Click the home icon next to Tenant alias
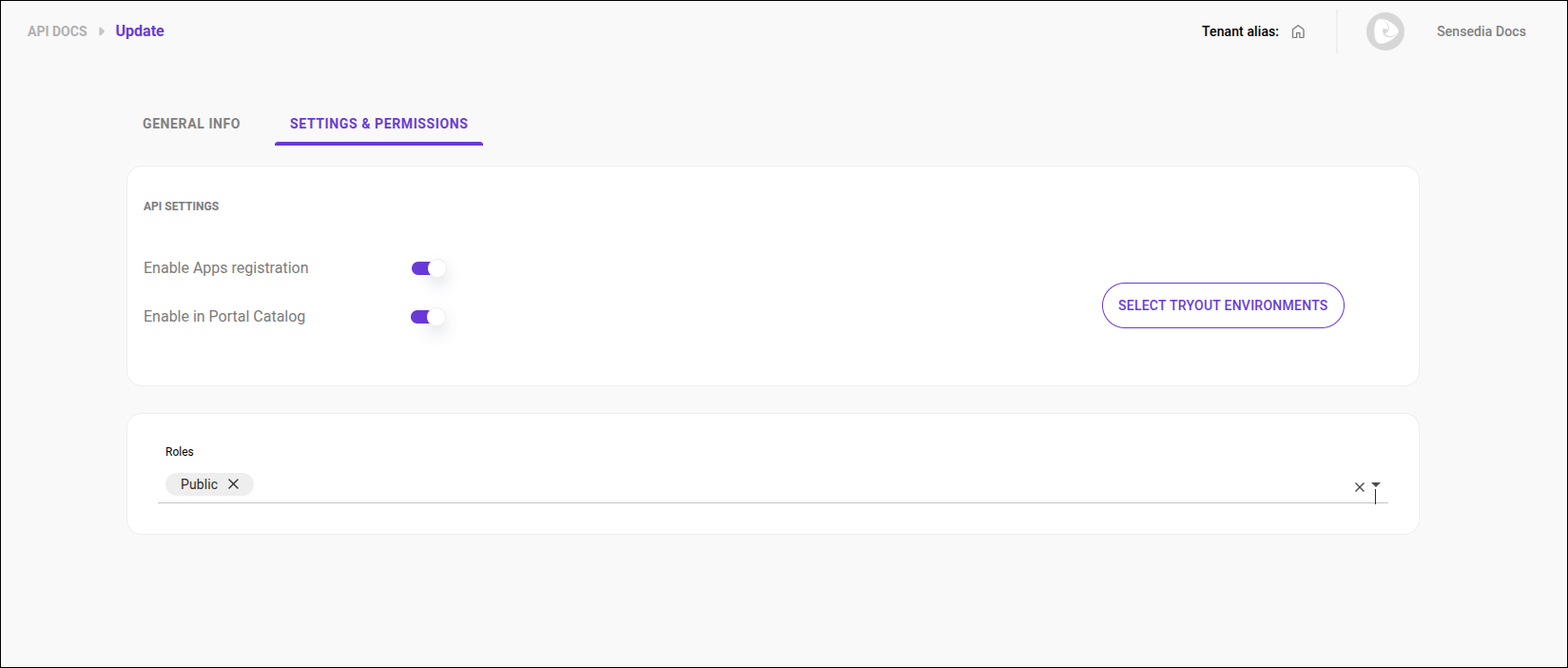The image size is (1568, 668). click(x=1298, y=30)
